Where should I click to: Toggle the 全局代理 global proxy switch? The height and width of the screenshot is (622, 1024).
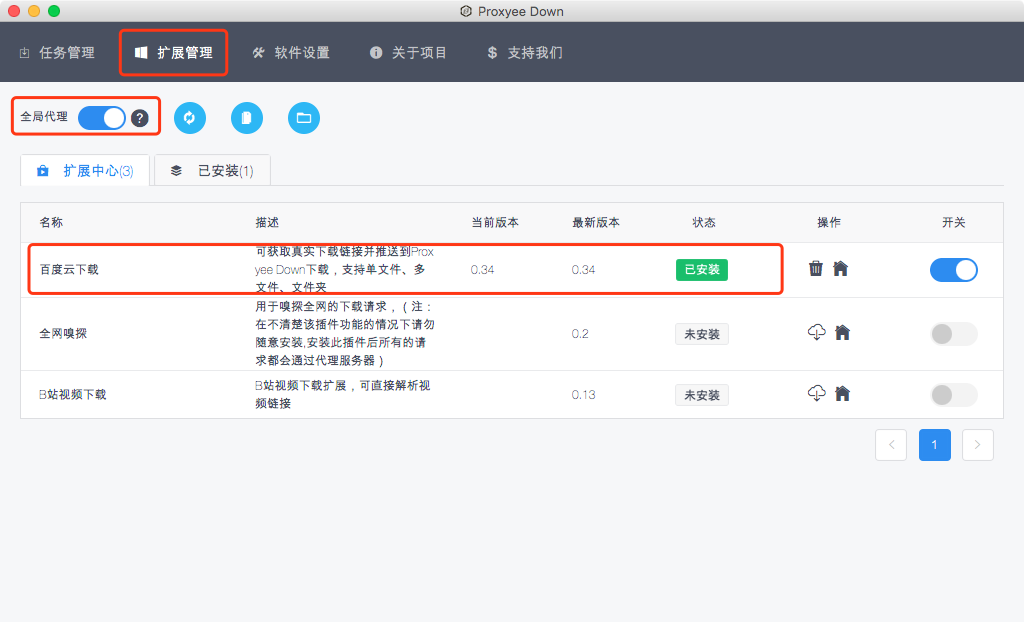click(x=102, y=118)
